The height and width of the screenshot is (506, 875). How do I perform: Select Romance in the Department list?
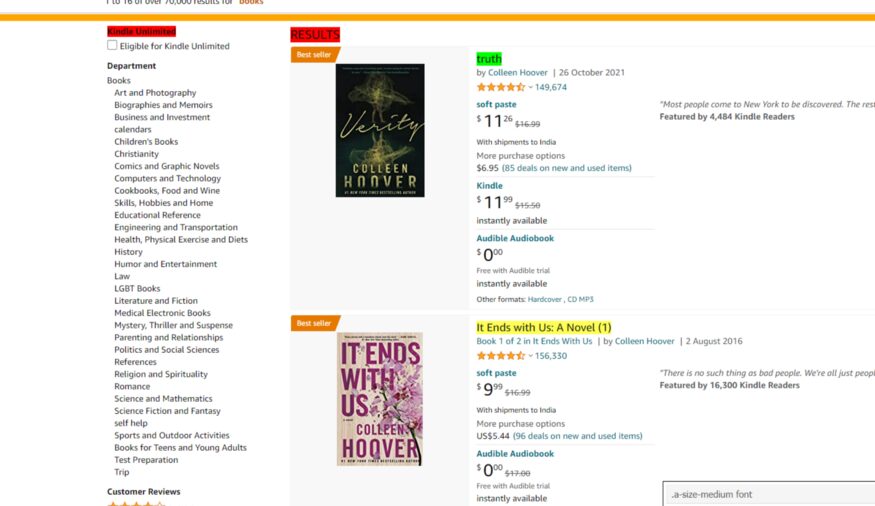132,386
